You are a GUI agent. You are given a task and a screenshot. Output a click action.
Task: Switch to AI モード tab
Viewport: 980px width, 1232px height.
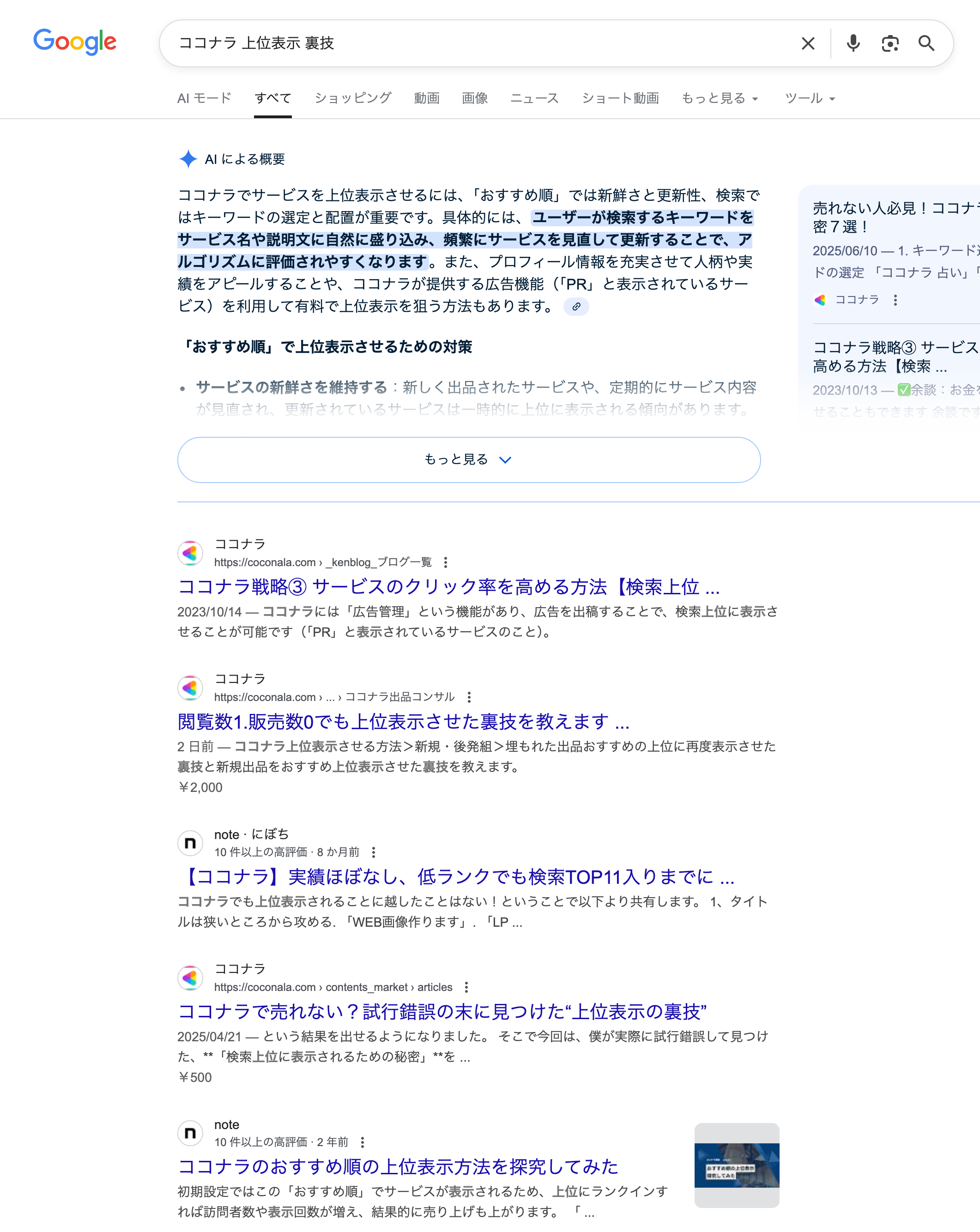pyautogui.click(x=204, y=98)
